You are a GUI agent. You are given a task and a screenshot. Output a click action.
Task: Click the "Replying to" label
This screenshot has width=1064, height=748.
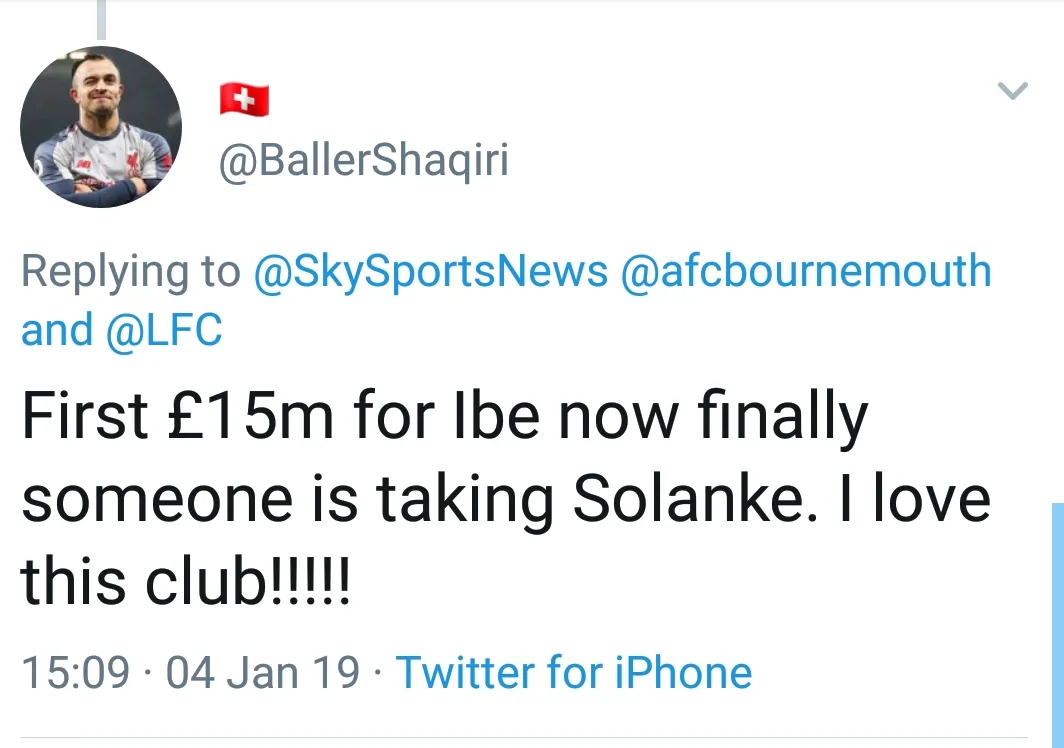click(131, 272)
